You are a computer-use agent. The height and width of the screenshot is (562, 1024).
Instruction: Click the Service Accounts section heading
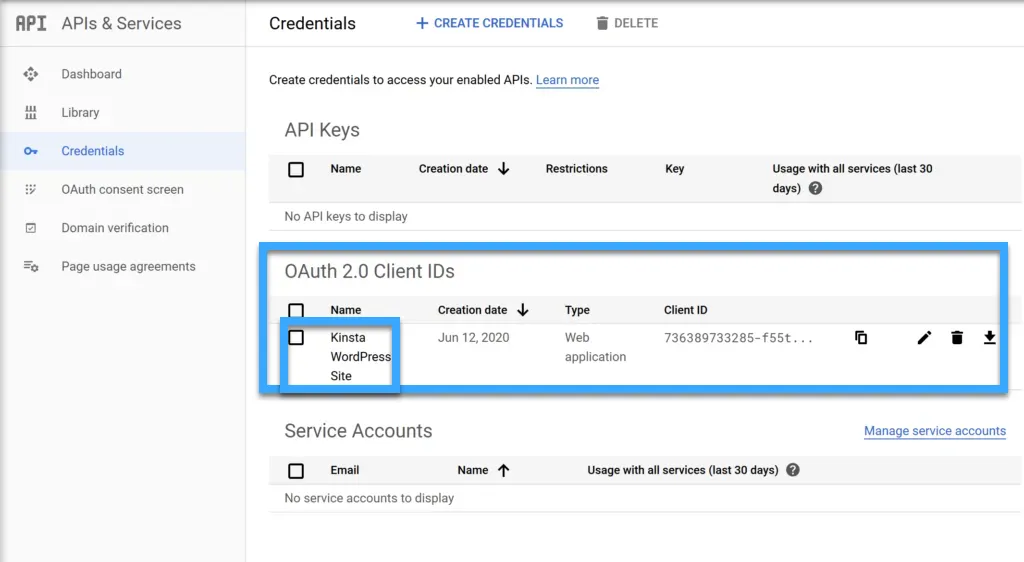click(359, 431)
